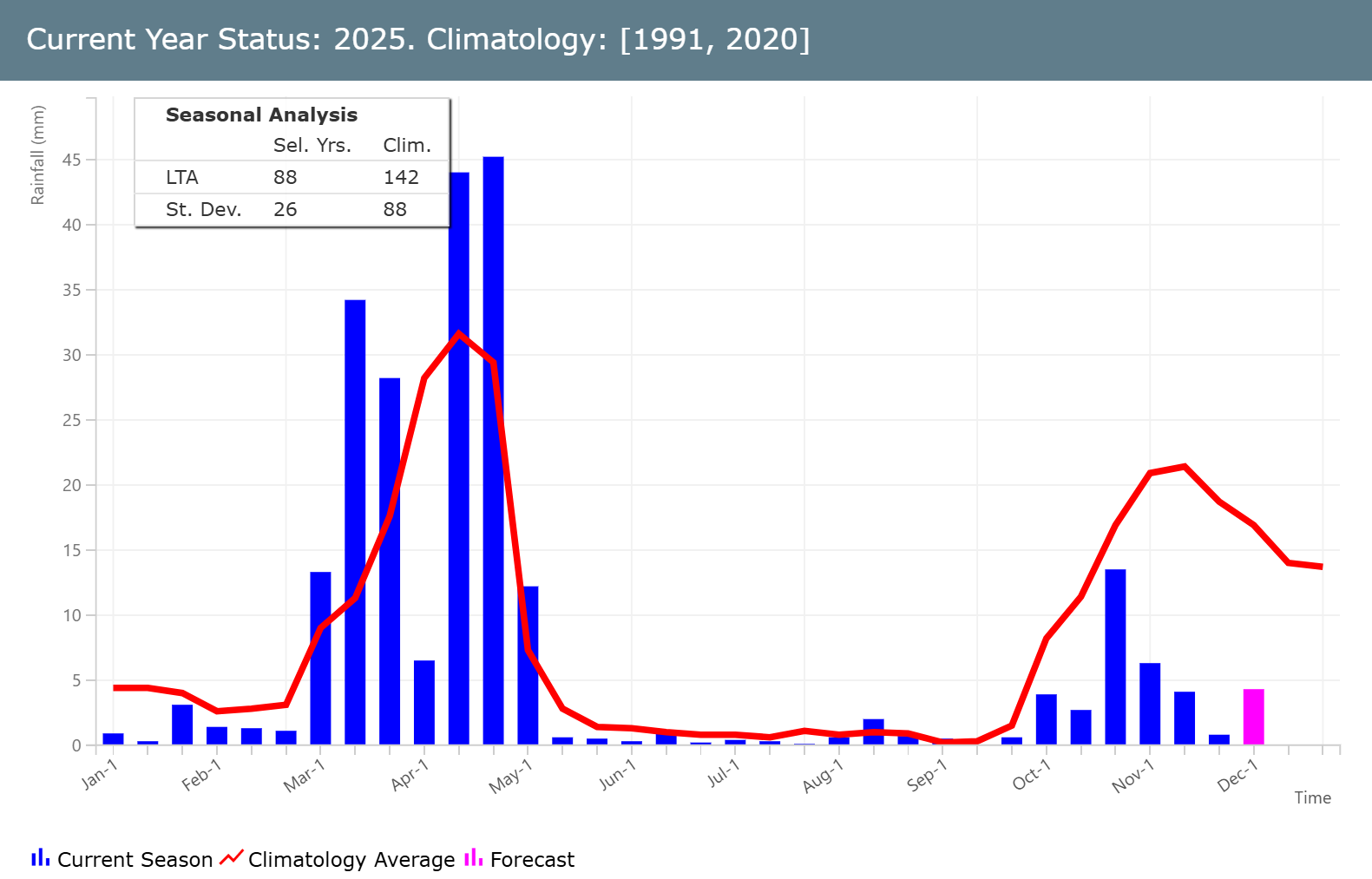The image size is (1372, 879).
Task: Select the LTA row label
Action: click(x=182, y=178)
